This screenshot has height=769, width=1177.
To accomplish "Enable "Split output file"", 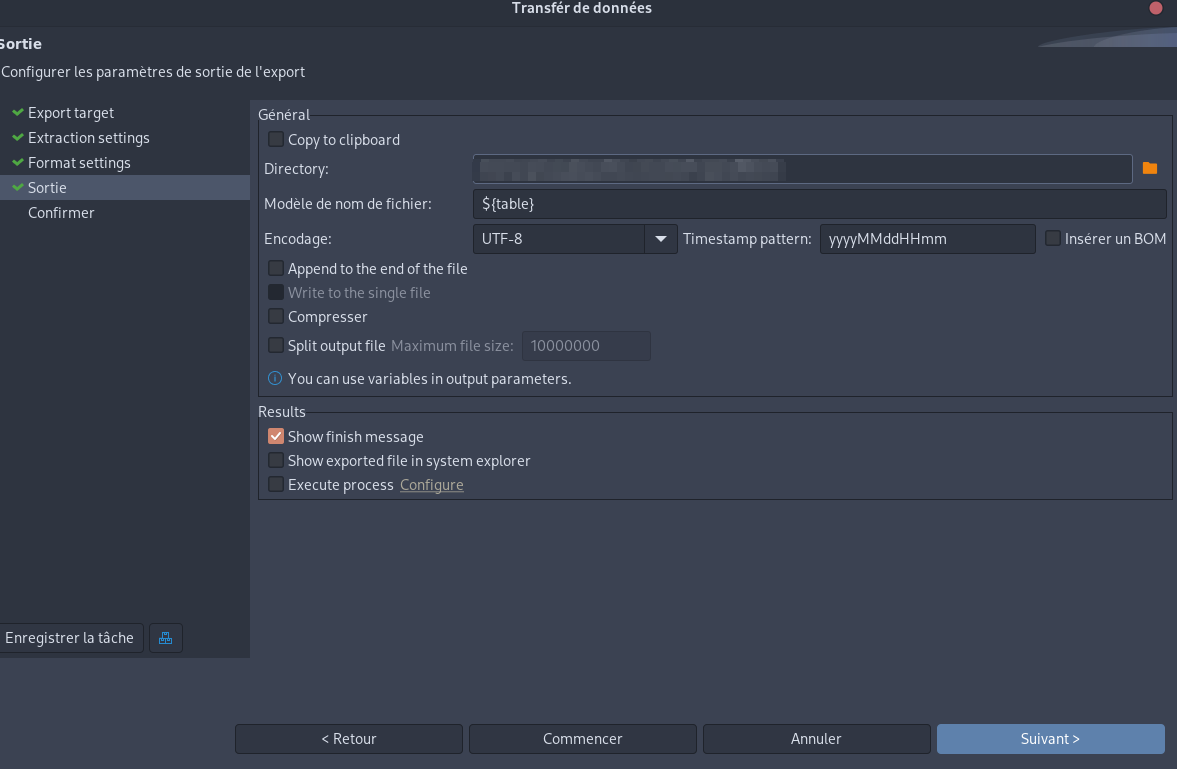I will 275,345.
